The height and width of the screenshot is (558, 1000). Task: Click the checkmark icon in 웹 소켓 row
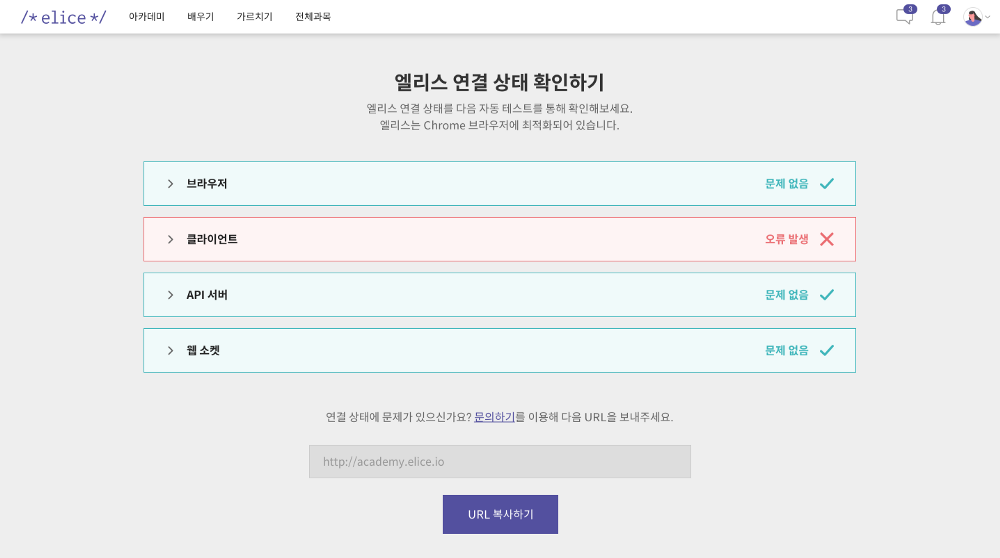pyautogui.click(x=827, y=351)
